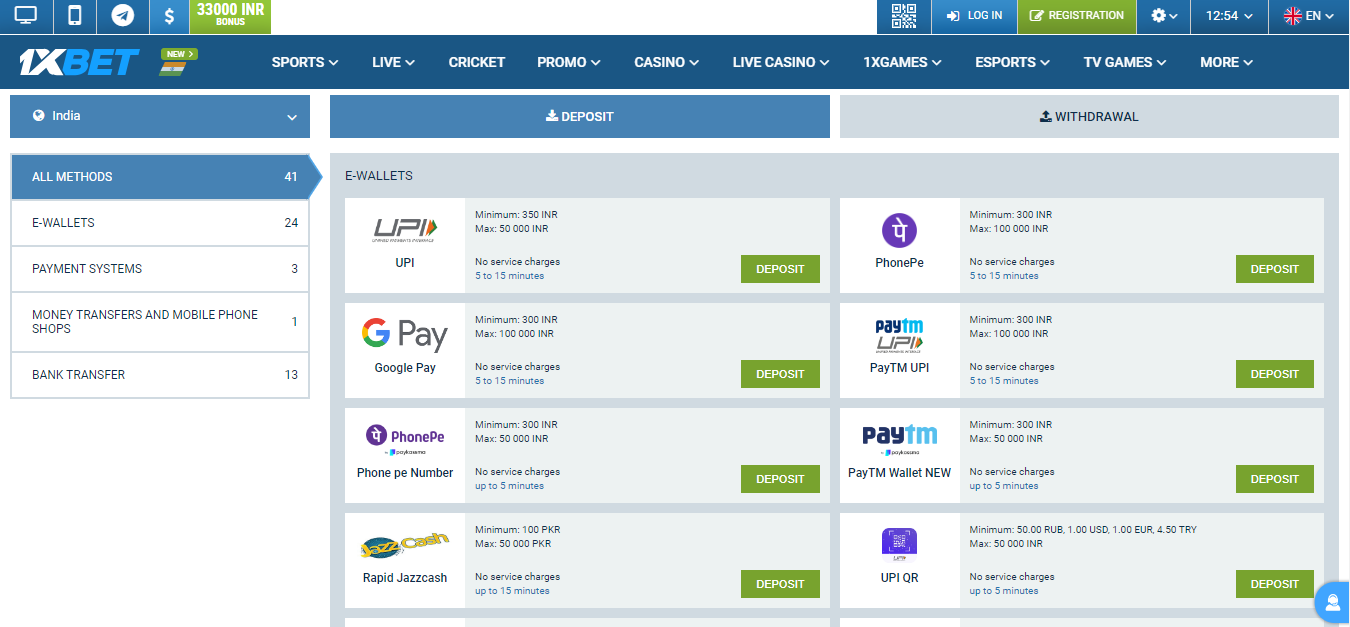
Task: Open the Cricket menu item
Action: [x=476, y=62]
